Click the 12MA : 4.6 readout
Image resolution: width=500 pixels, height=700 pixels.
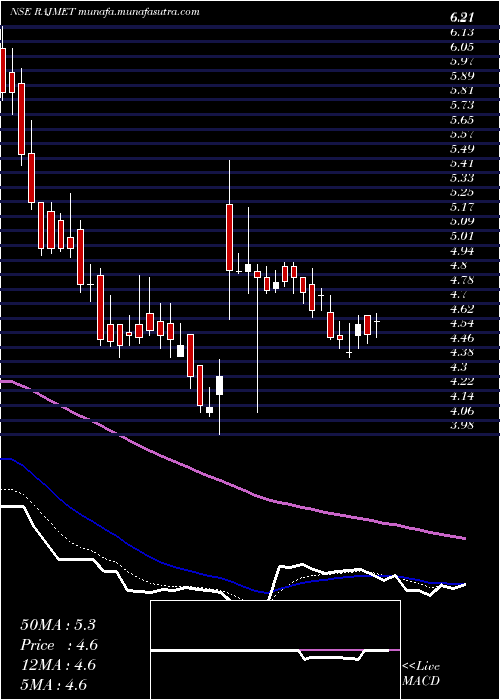tap(58, 665)
